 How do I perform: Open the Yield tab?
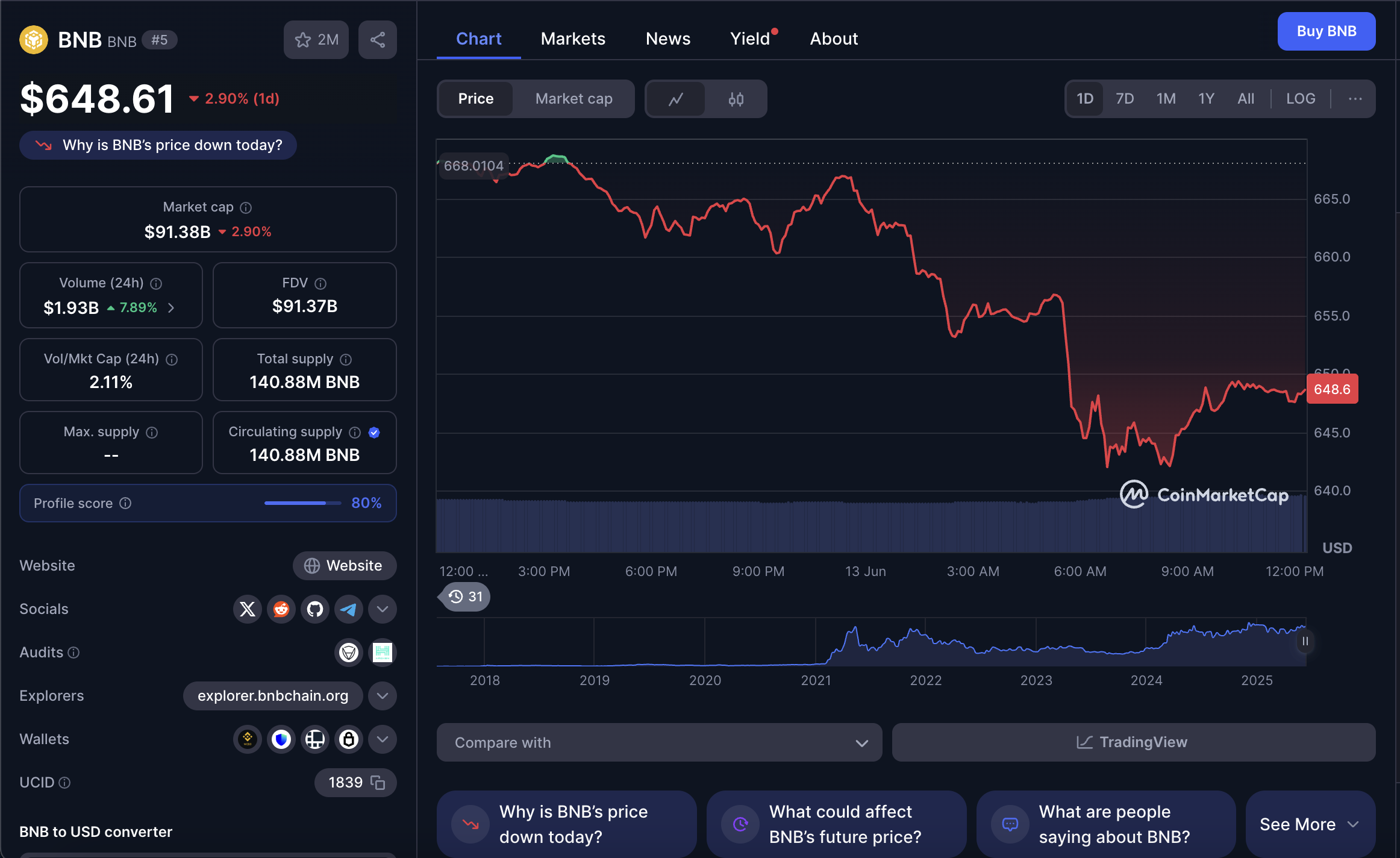pyautogui.click(x=751, y=39)
